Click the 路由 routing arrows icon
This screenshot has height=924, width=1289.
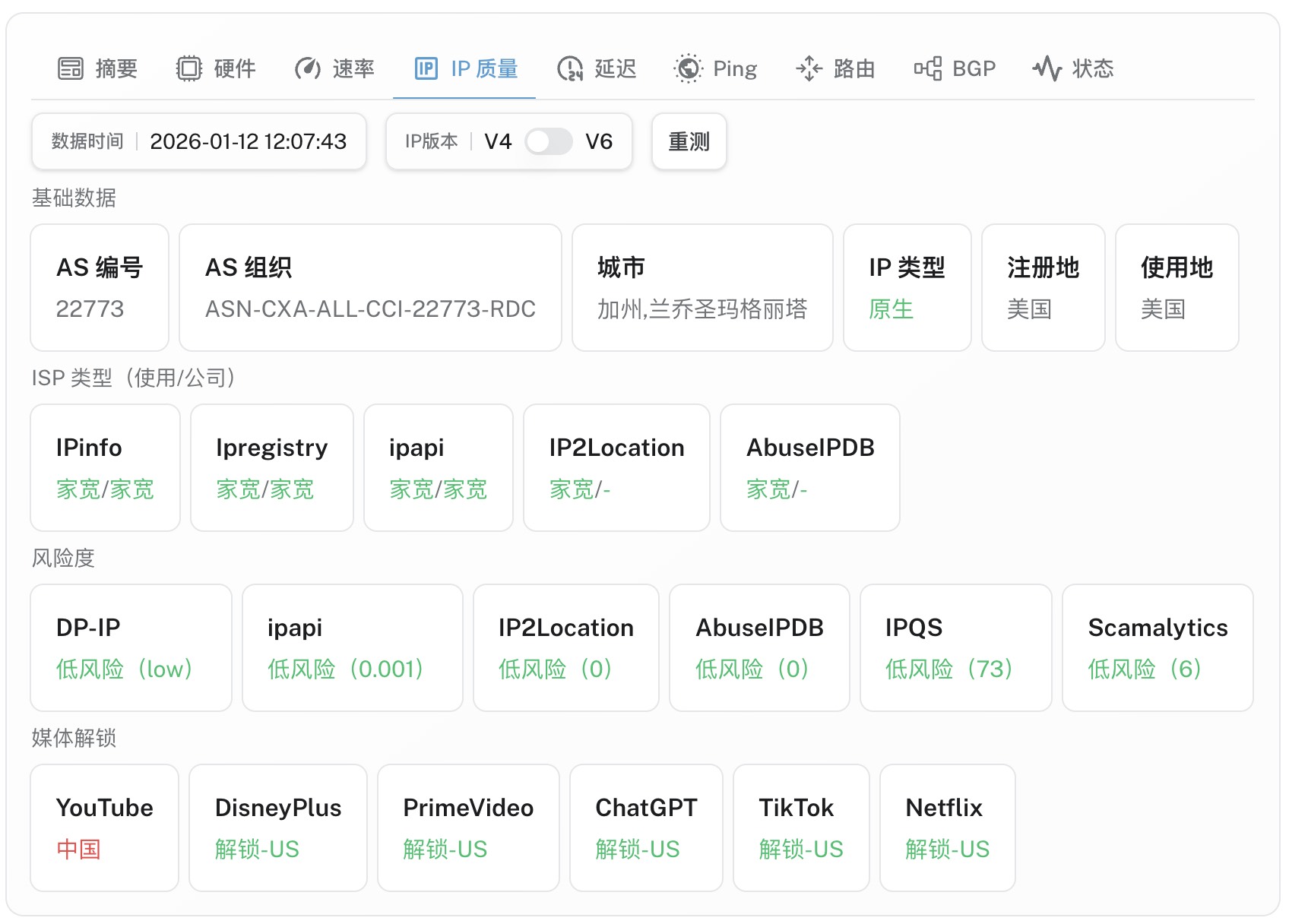point(809,68)
